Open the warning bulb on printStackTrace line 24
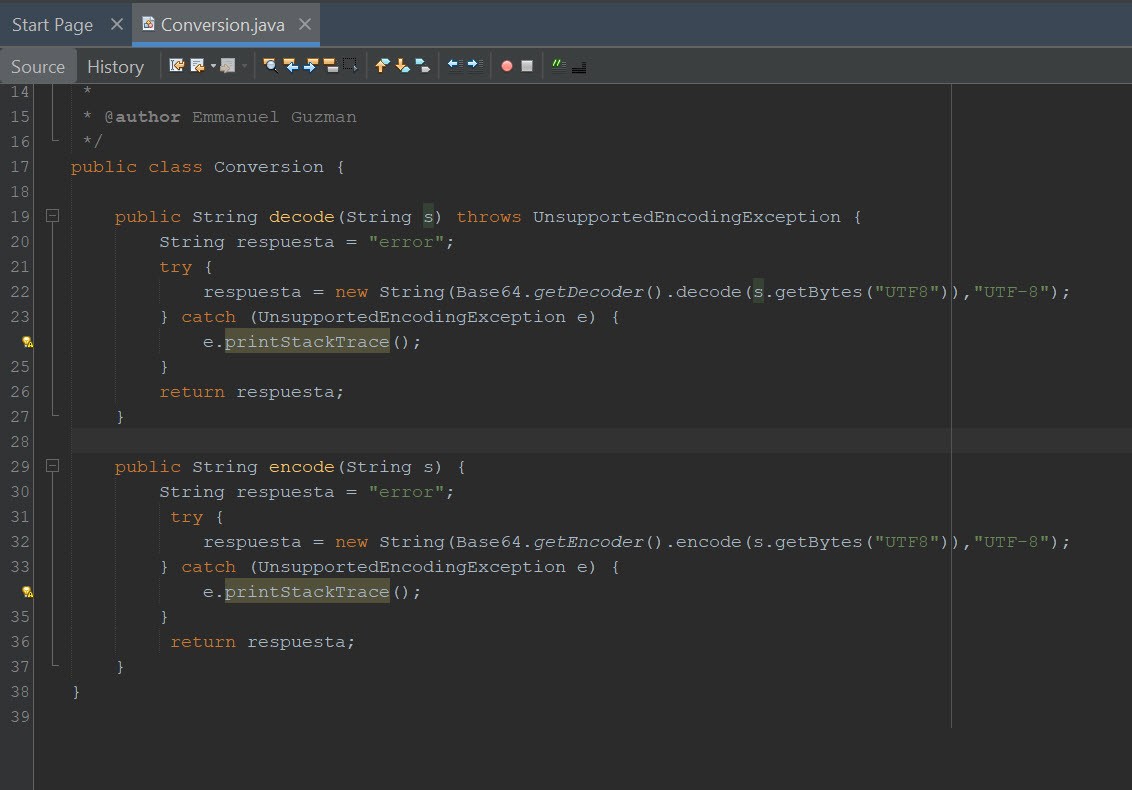 pyautogui.click(x=27, y=341)
